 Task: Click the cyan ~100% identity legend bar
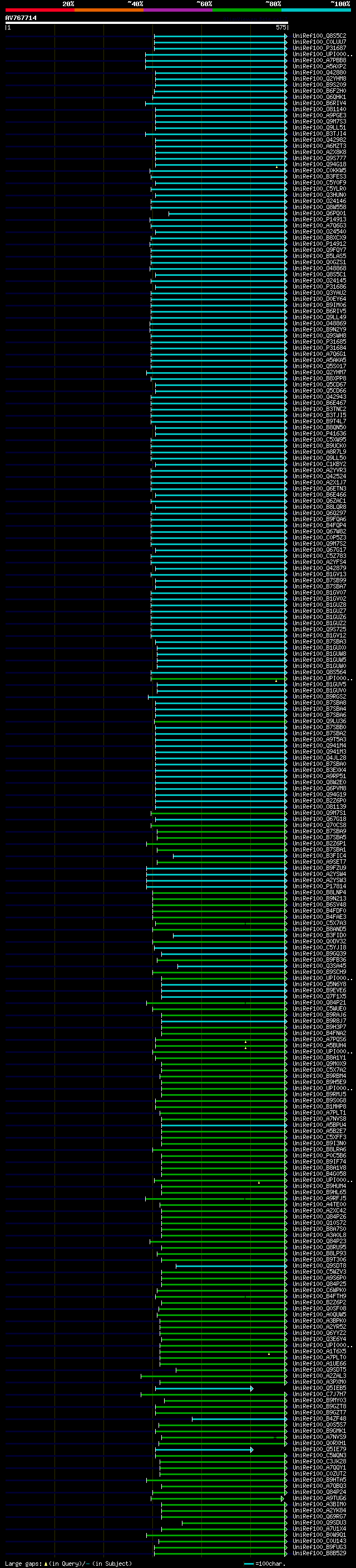pos(316,10)
